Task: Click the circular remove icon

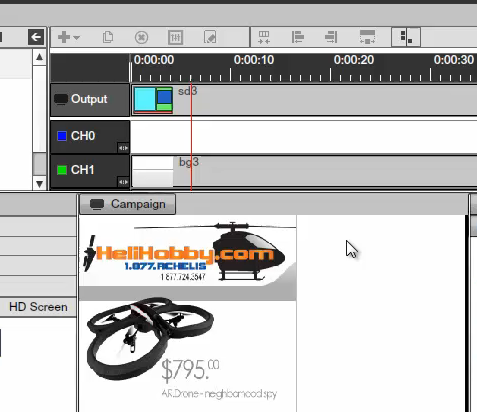Action: (141, 37)
